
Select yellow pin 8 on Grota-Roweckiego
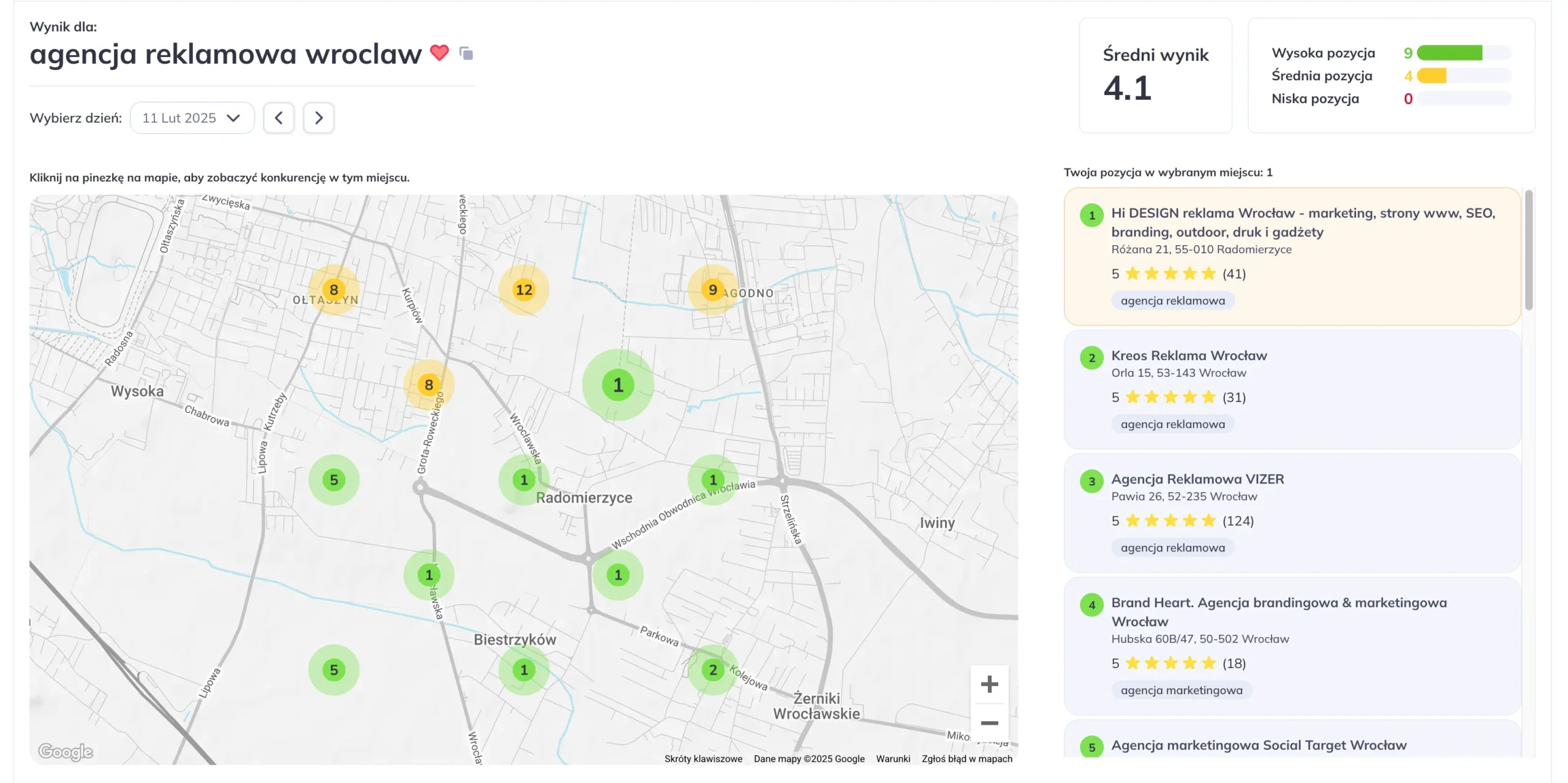[x=429, y=385]
